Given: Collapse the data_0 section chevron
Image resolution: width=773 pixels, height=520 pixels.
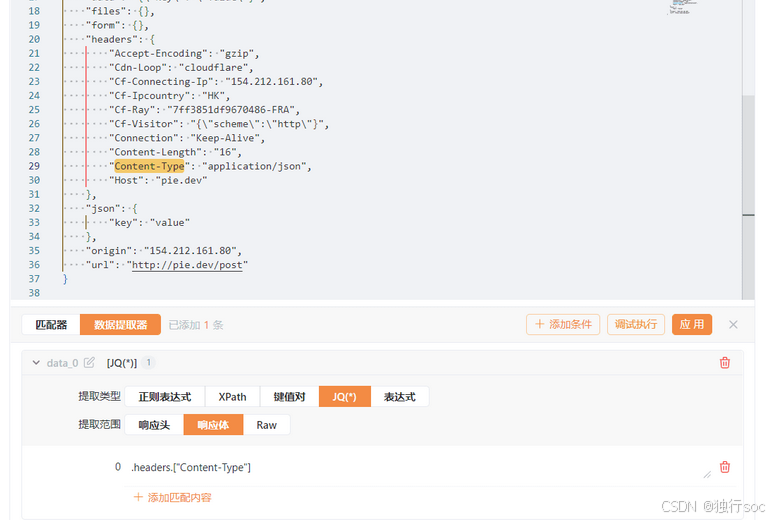Looking at the screenshot, I should [36, 363].
